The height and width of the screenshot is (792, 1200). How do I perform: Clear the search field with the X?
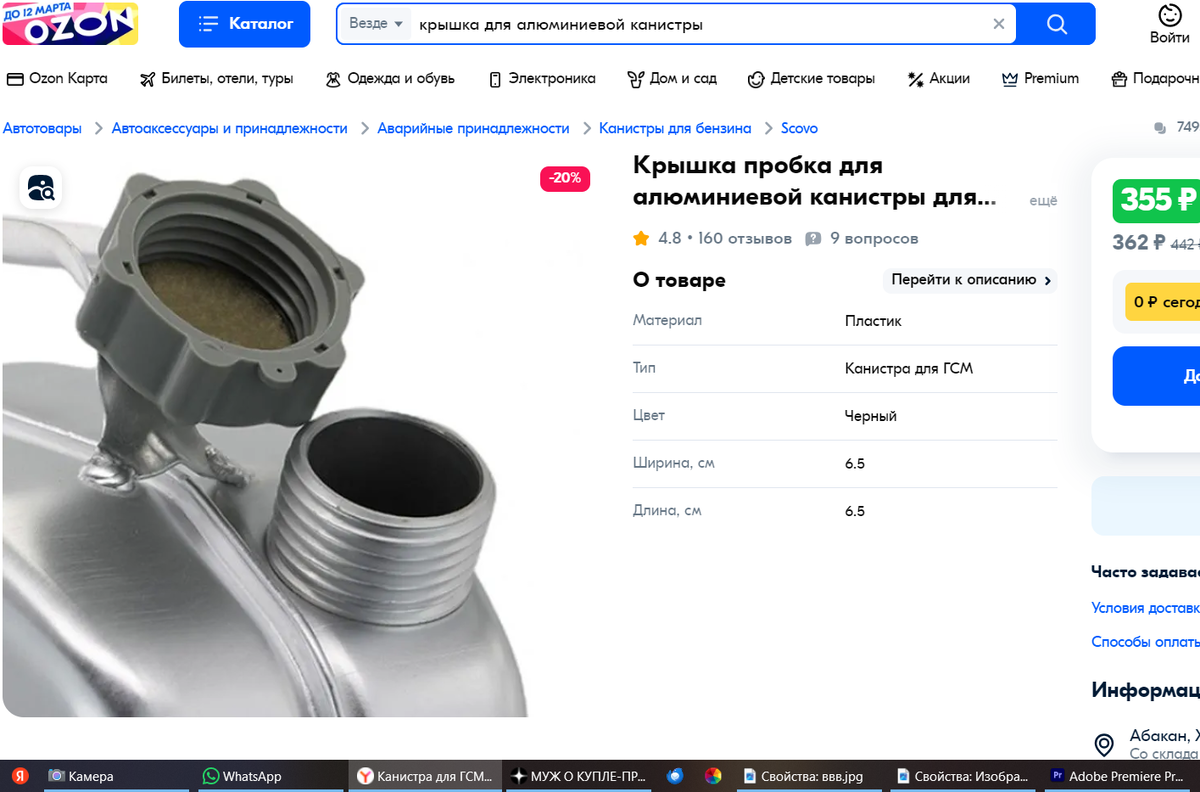click(x=998, y=23)
